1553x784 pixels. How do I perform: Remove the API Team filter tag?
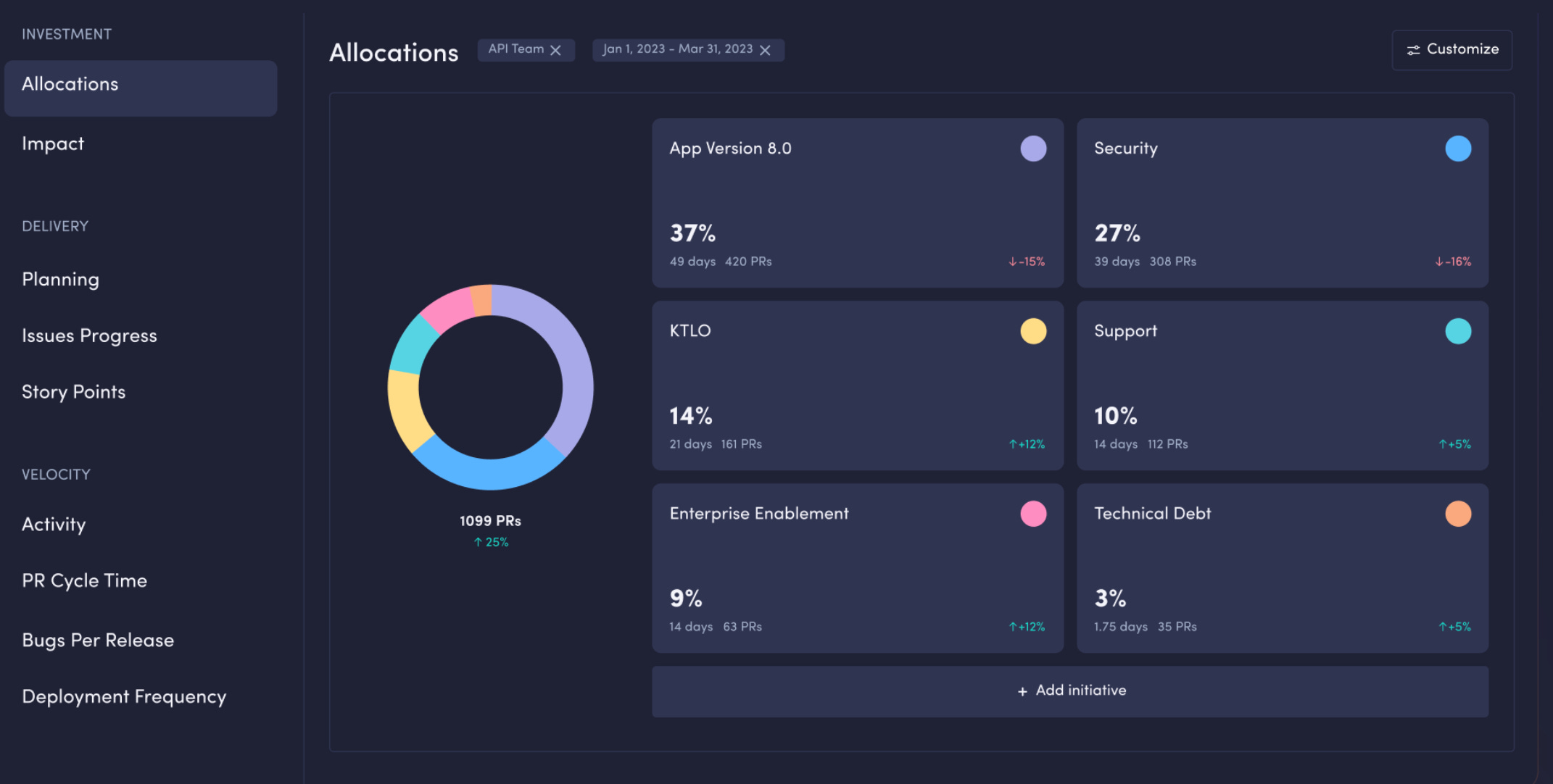coord(555,50)
